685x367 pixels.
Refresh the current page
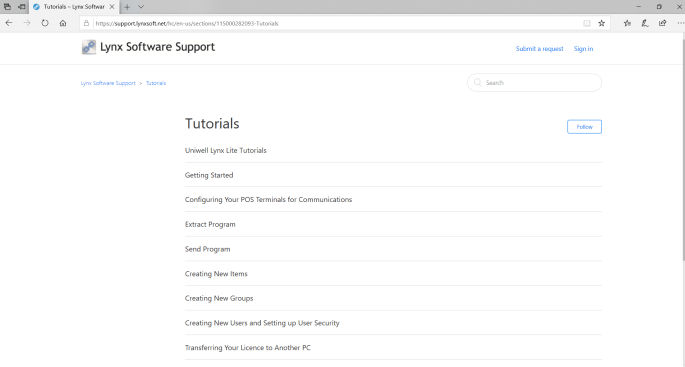pyautogui.click(x=45, y=23)
